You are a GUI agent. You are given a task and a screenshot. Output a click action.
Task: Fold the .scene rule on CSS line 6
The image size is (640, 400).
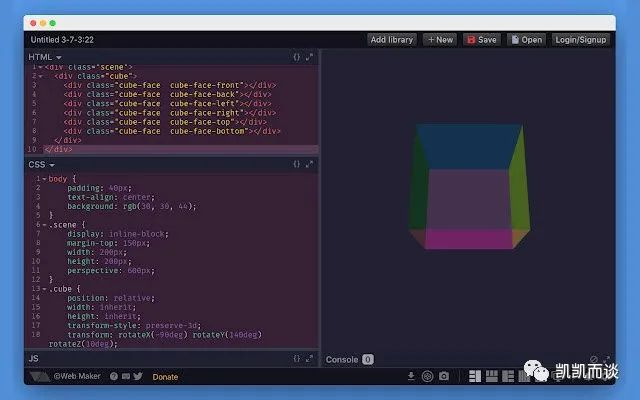pos(44,225)
